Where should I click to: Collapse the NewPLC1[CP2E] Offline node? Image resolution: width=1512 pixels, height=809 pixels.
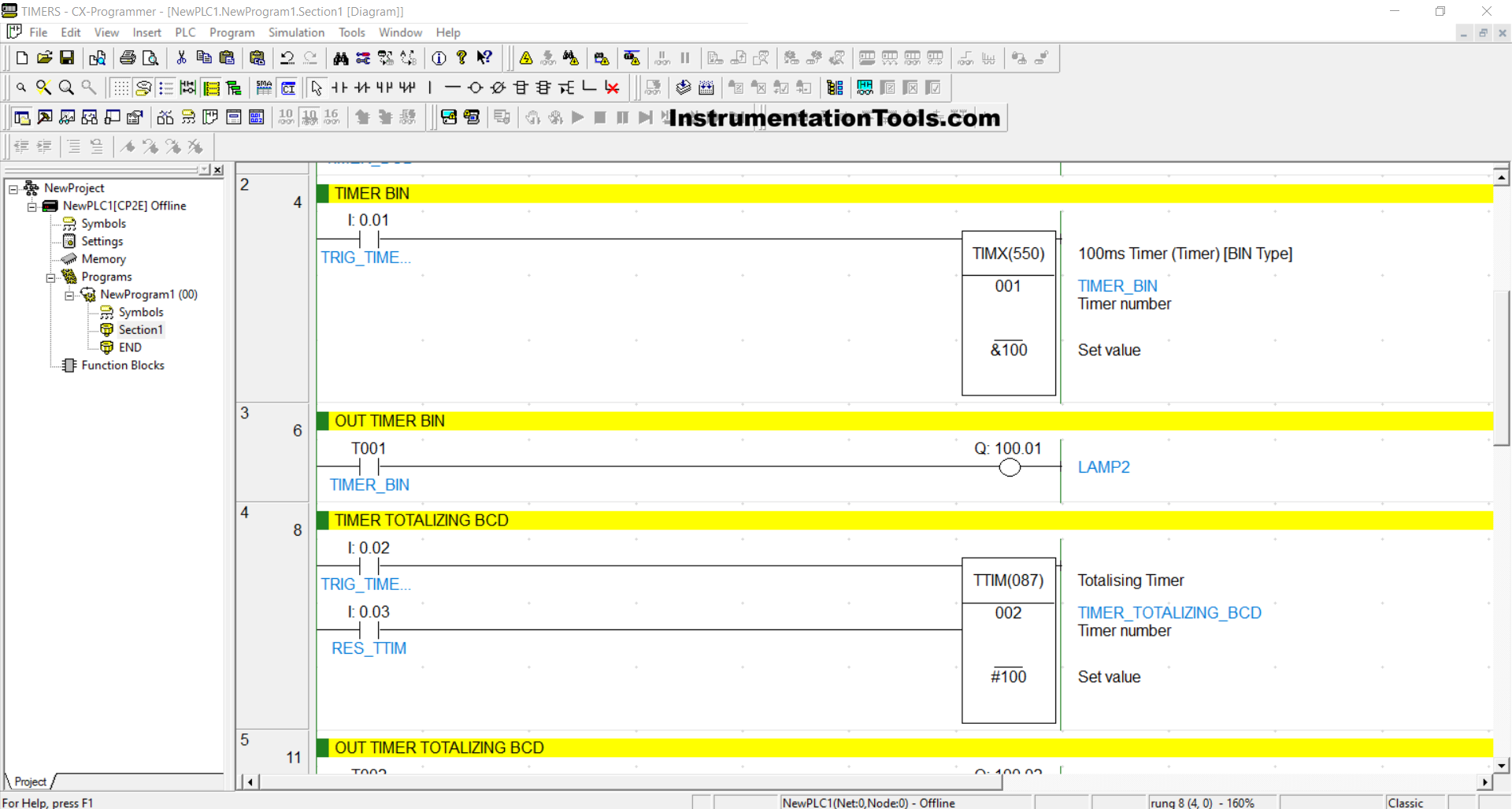pos(32,206)
